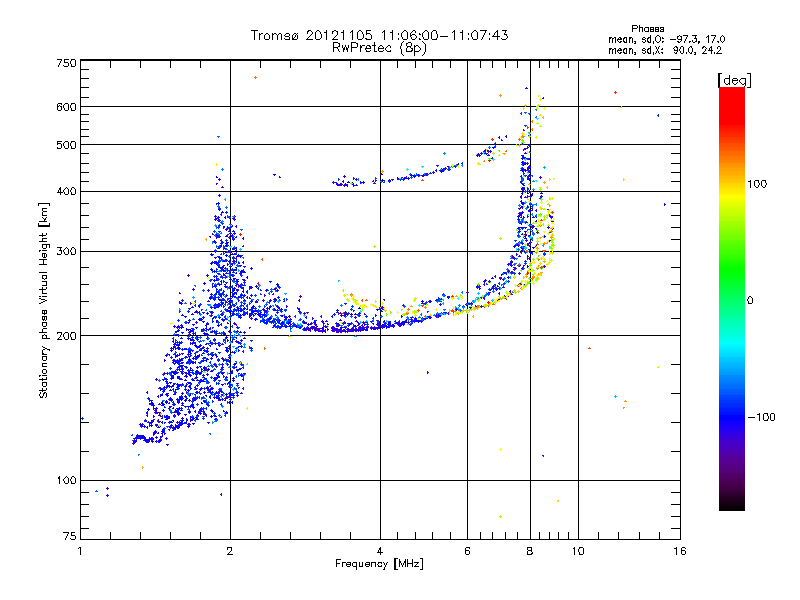
Task: Click the y-axis tick label '500'
Action: (x=66, y=145)
